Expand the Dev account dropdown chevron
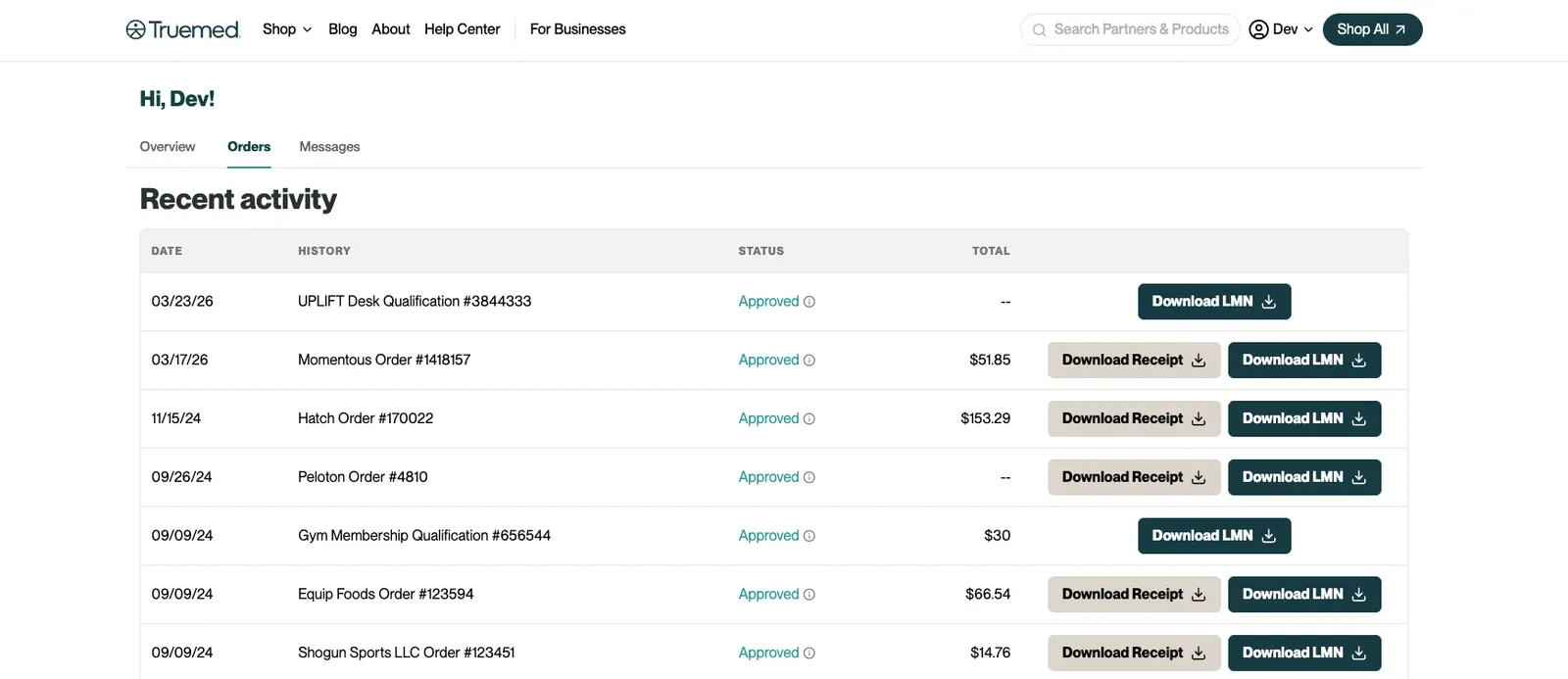1568x679 pixels. [1308, 29]
